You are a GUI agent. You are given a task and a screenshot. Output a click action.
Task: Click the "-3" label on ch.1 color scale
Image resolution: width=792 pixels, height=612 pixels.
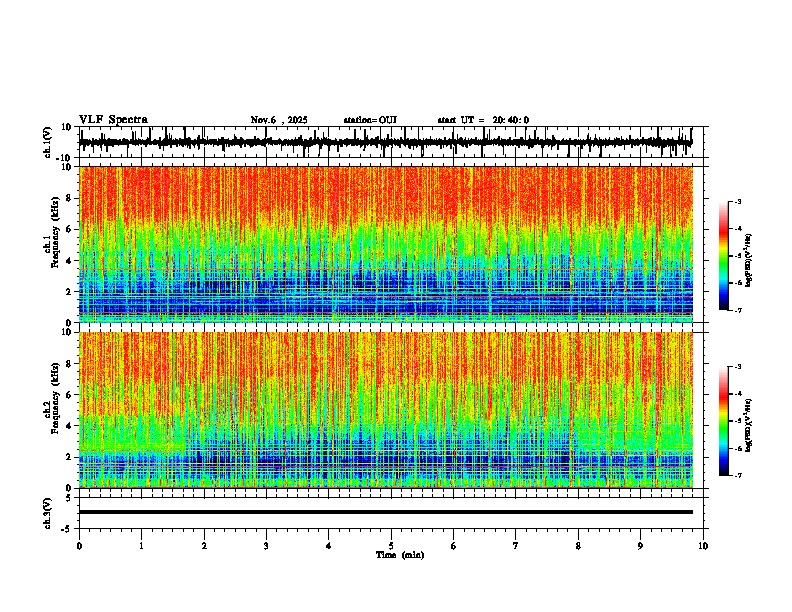click(738, 201)
